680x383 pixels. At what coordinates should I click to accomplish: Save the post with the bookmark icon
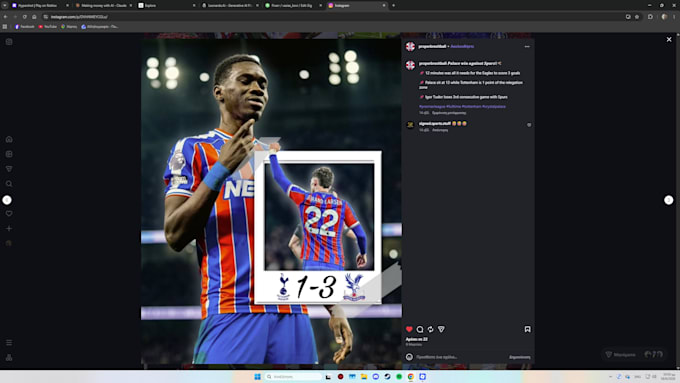[x=527, y=329]
